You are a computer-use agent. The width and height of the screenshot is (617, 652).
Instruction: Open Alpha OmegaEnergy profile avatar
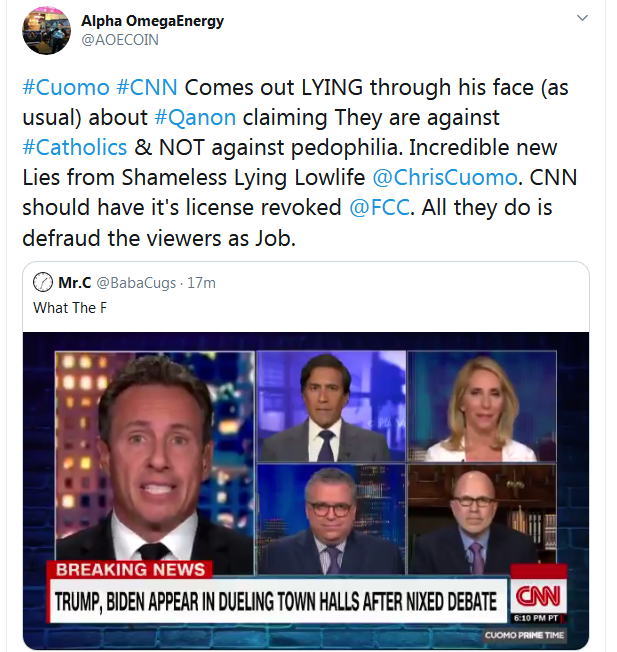[x=46, y=30]
